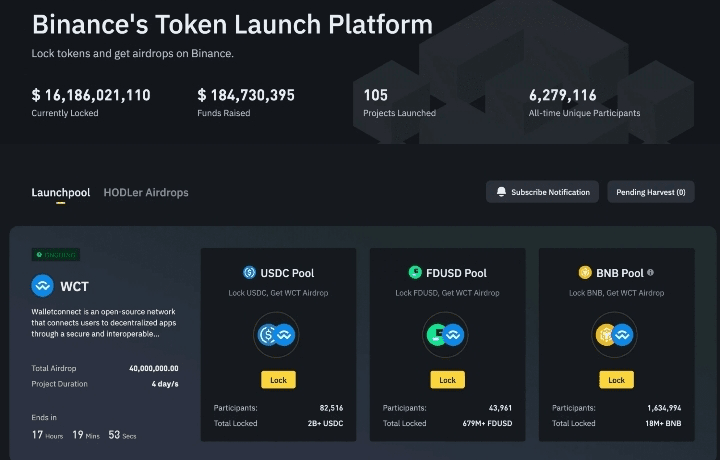Click BNB total locked 18M+ BNB

[663, 423]
